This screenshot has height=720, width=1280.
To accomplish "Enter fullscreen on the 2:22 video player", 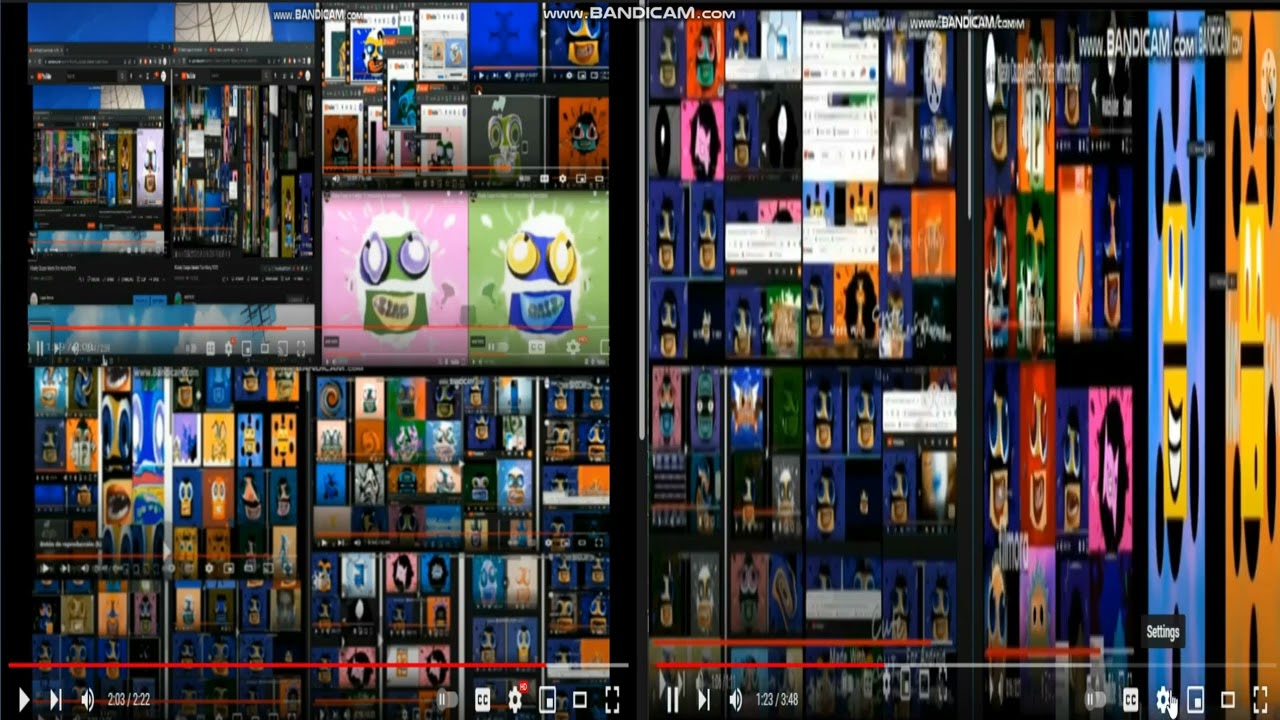I will click(612, 700).
